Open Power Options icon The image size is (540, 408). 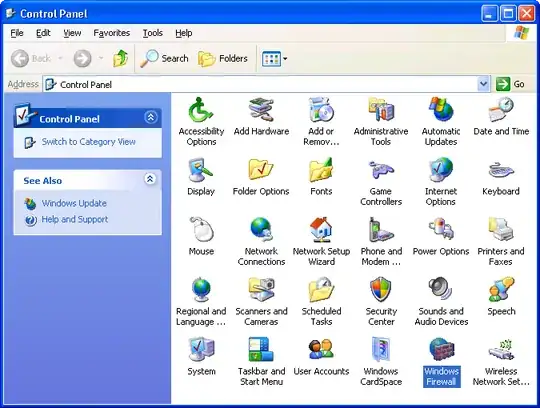pos(441,230)
